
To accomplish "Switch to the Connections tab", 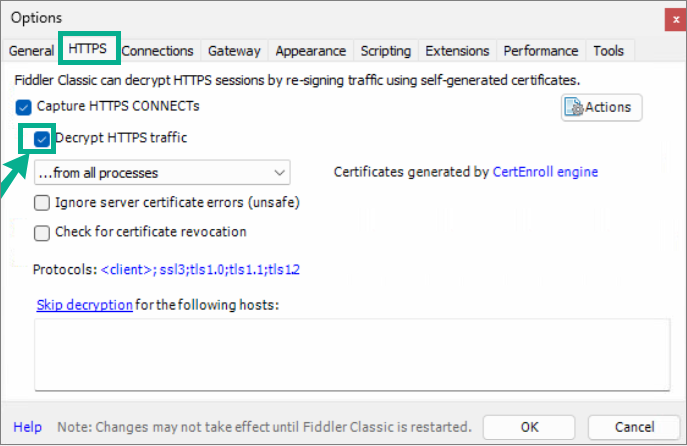I will [x=157, y=51].
